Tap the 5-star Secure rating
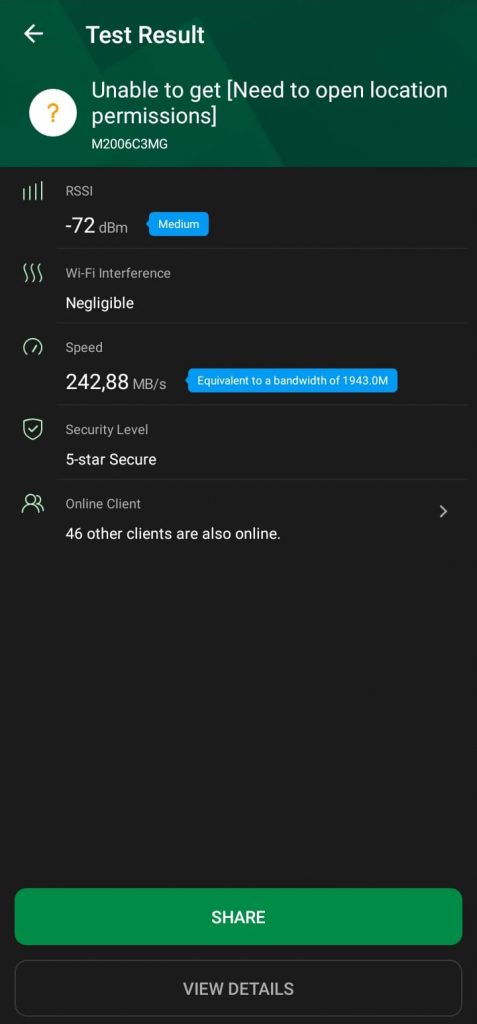Viewport: 477px width, 1024px height. click(111, 459)
